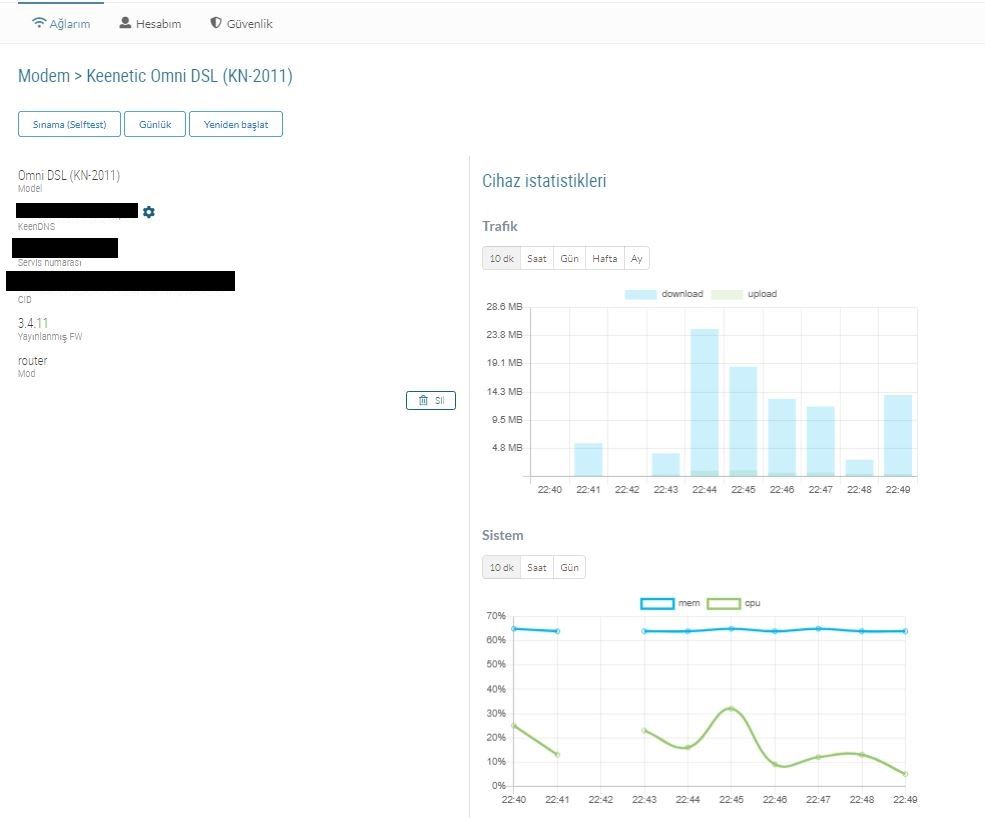This screenshot has height=818, width=985.
Task: Switch Trafik chart to Hafta view
Action: click(x=604, y=258)
